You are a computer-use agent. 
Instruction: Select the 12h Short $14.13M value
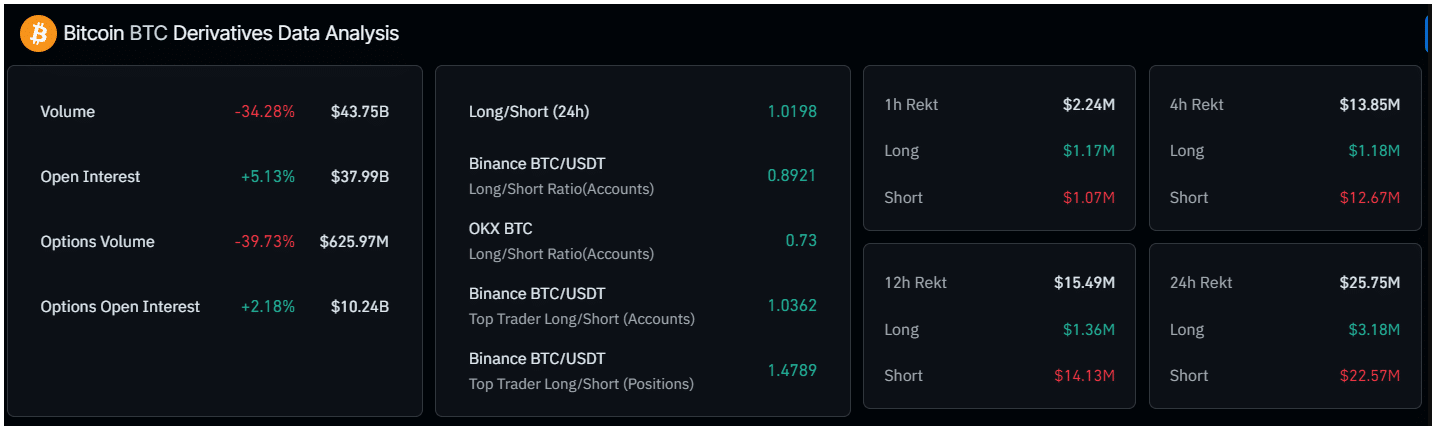pyautogui.click(x=1085, y=376)
